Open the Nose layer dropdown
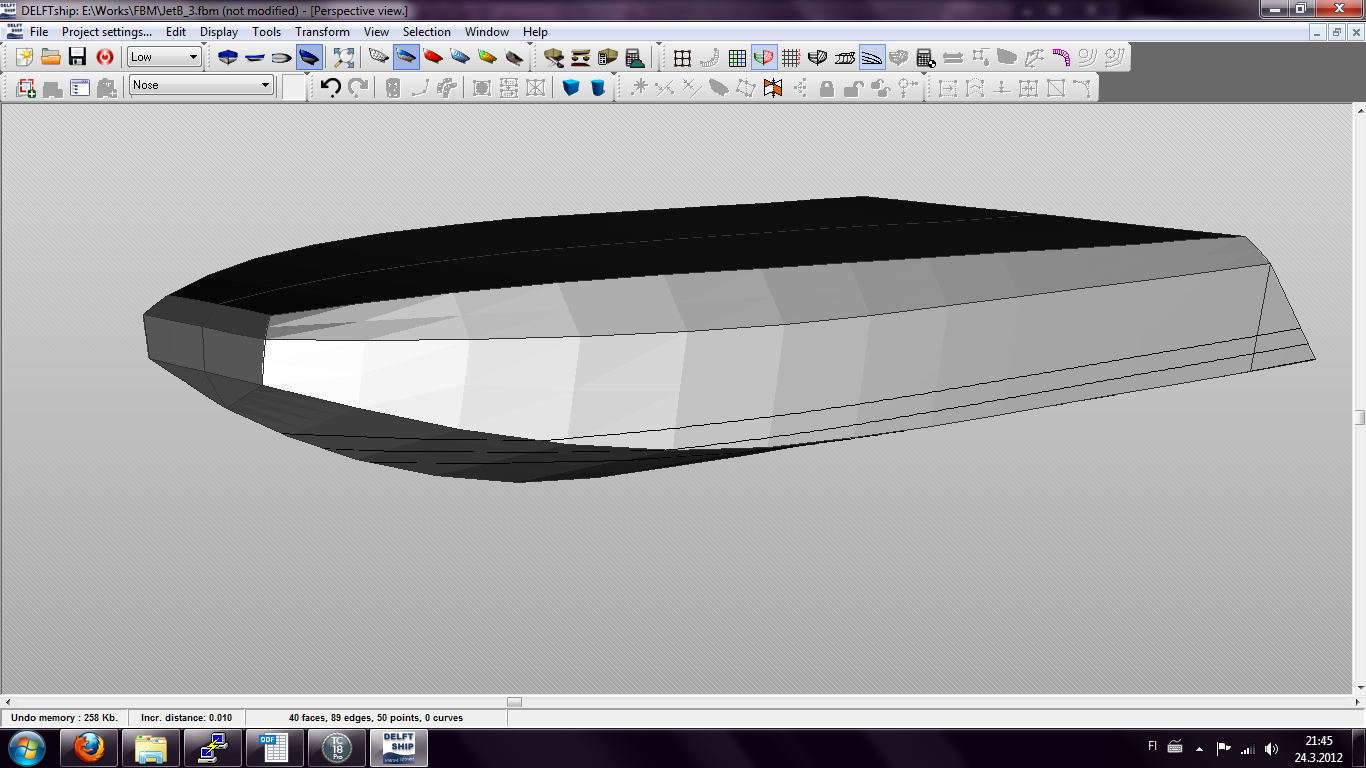1366x768 pixels. tap(265, 85)
